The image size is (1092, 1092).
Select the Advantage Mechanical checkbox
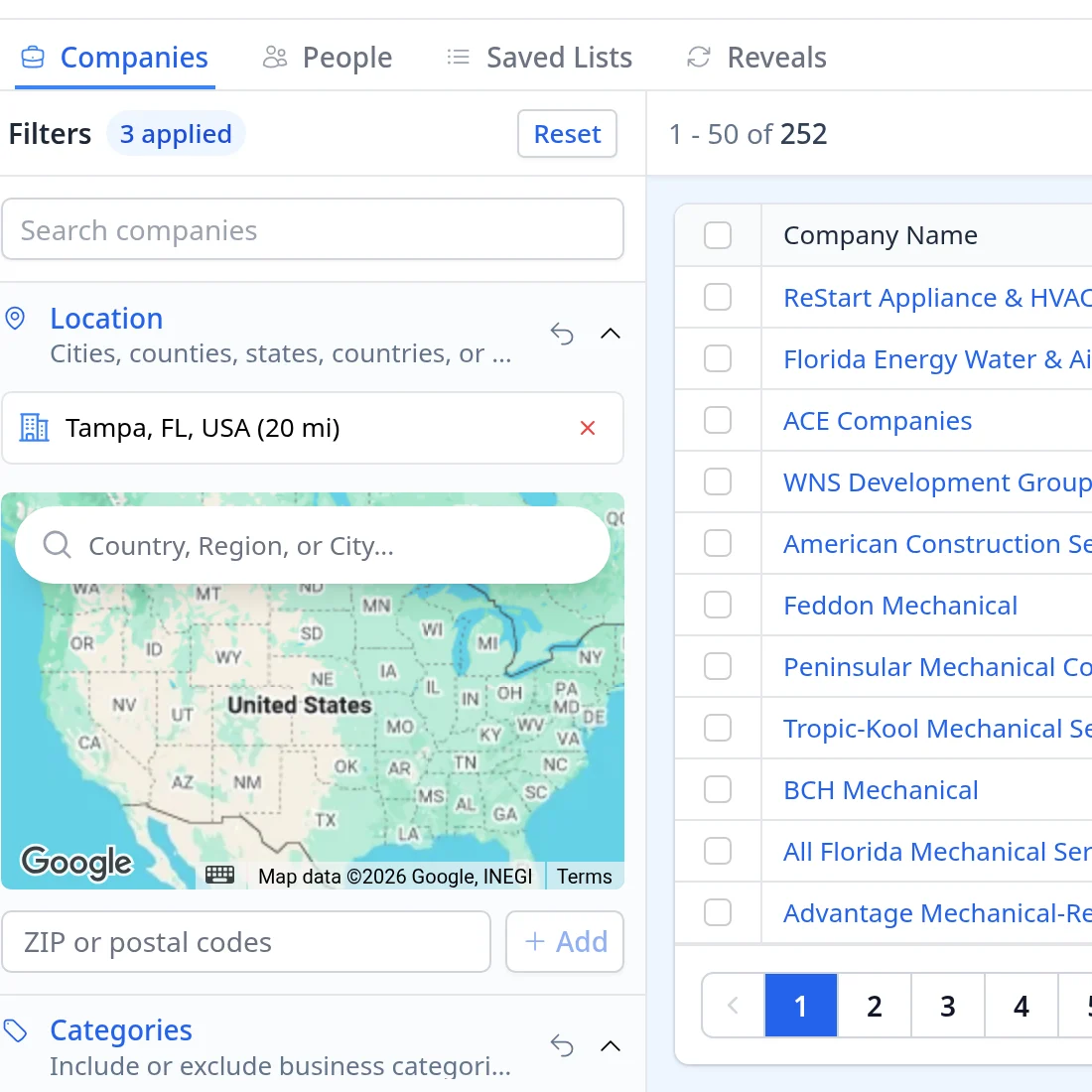point(718,912)
